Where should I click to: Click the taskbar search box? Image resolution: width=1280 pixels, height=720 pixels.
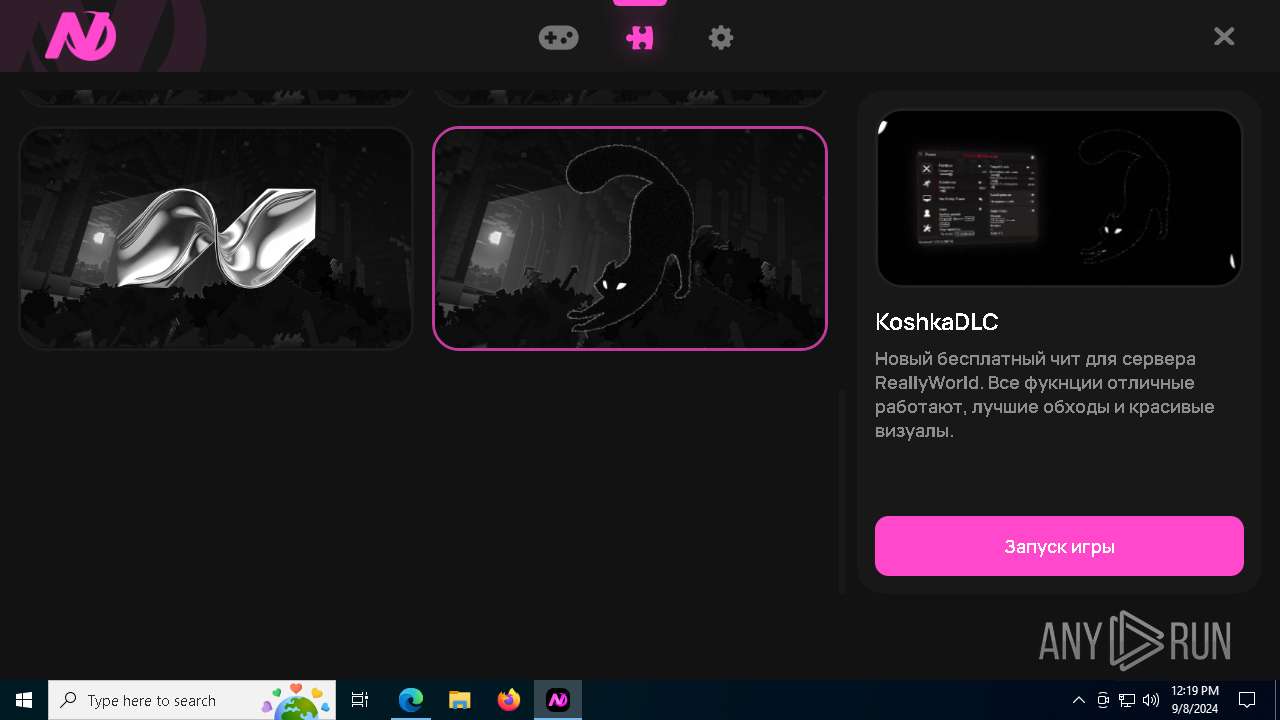pos(192,700)
